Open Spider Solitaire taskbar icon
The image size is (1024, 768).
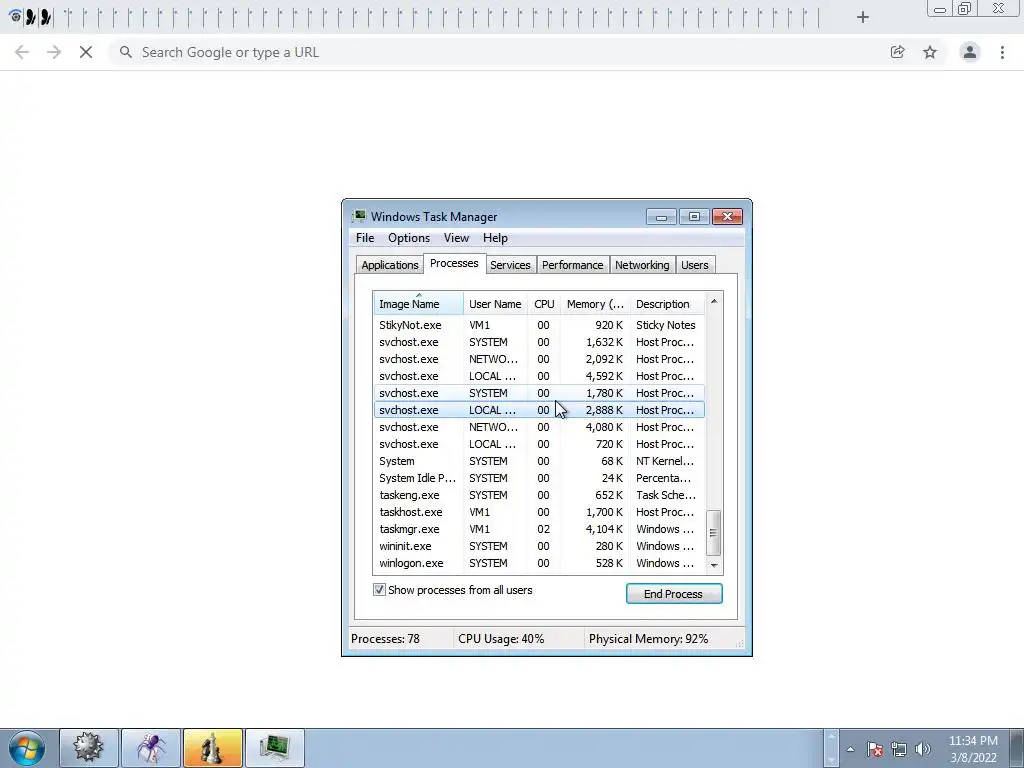pos(151,748)
